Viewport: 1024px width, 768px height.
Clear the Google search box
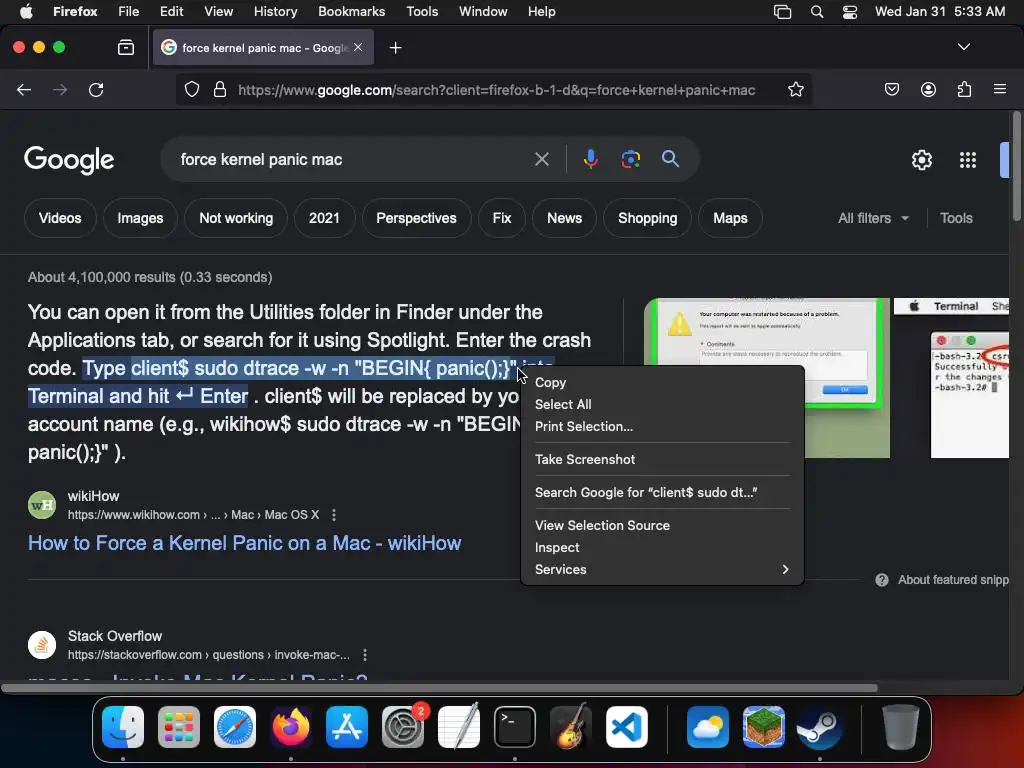coord(541,159)
